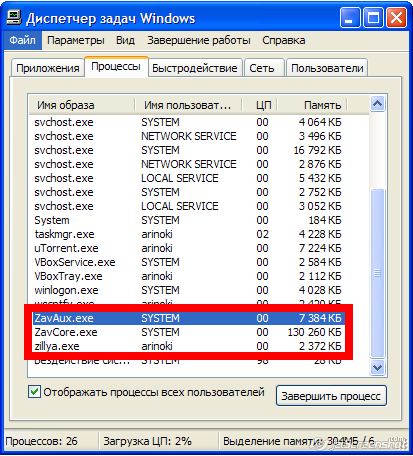
Task: Select the winlogon.exe process row
Action: pos(188,290)
